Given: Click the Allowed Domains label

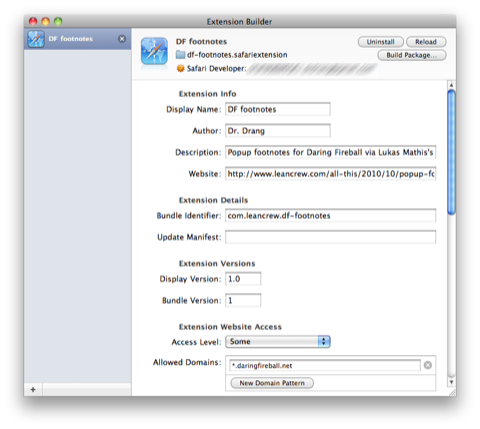Looking at the screenshot, I should [x=187, y=362].
